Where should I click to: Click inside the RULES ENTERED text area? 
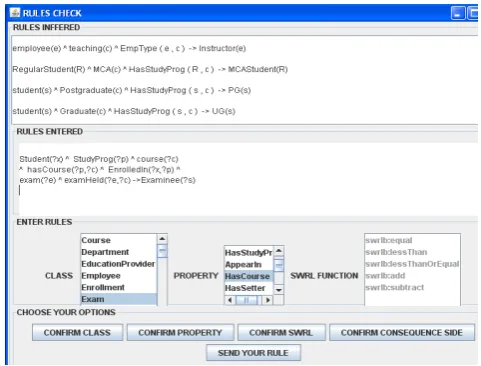[x=248, y=179]
